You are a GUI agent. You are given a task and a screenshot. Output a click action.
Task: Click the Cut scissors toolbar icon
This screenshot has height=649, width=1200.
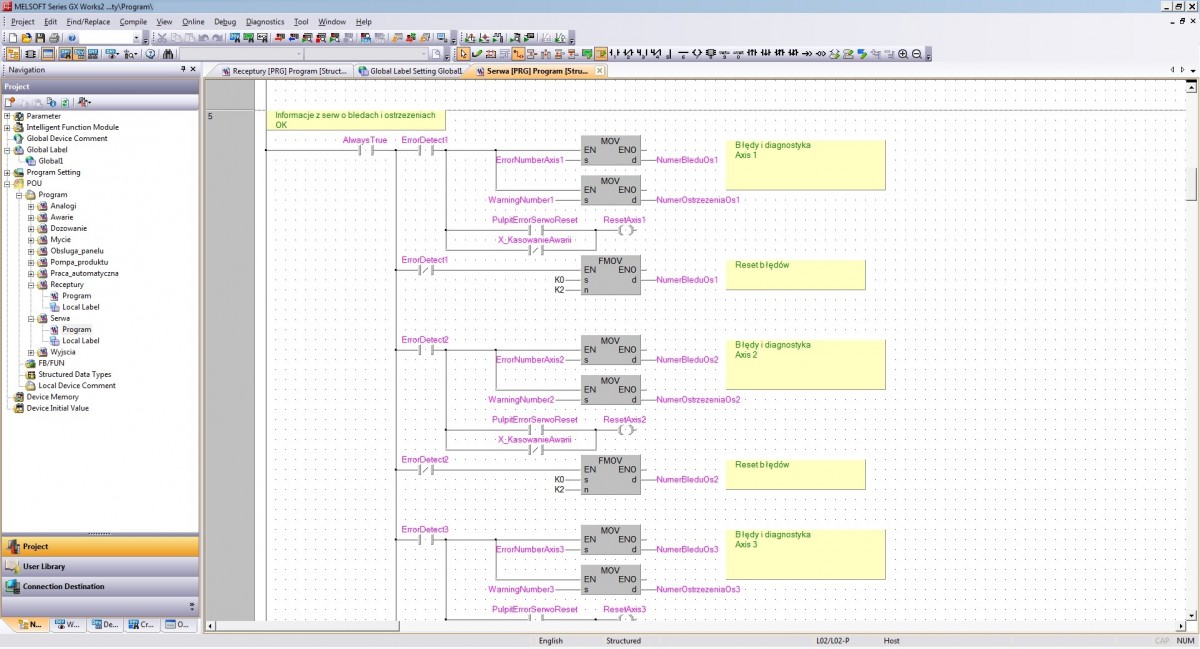point(162,38)
